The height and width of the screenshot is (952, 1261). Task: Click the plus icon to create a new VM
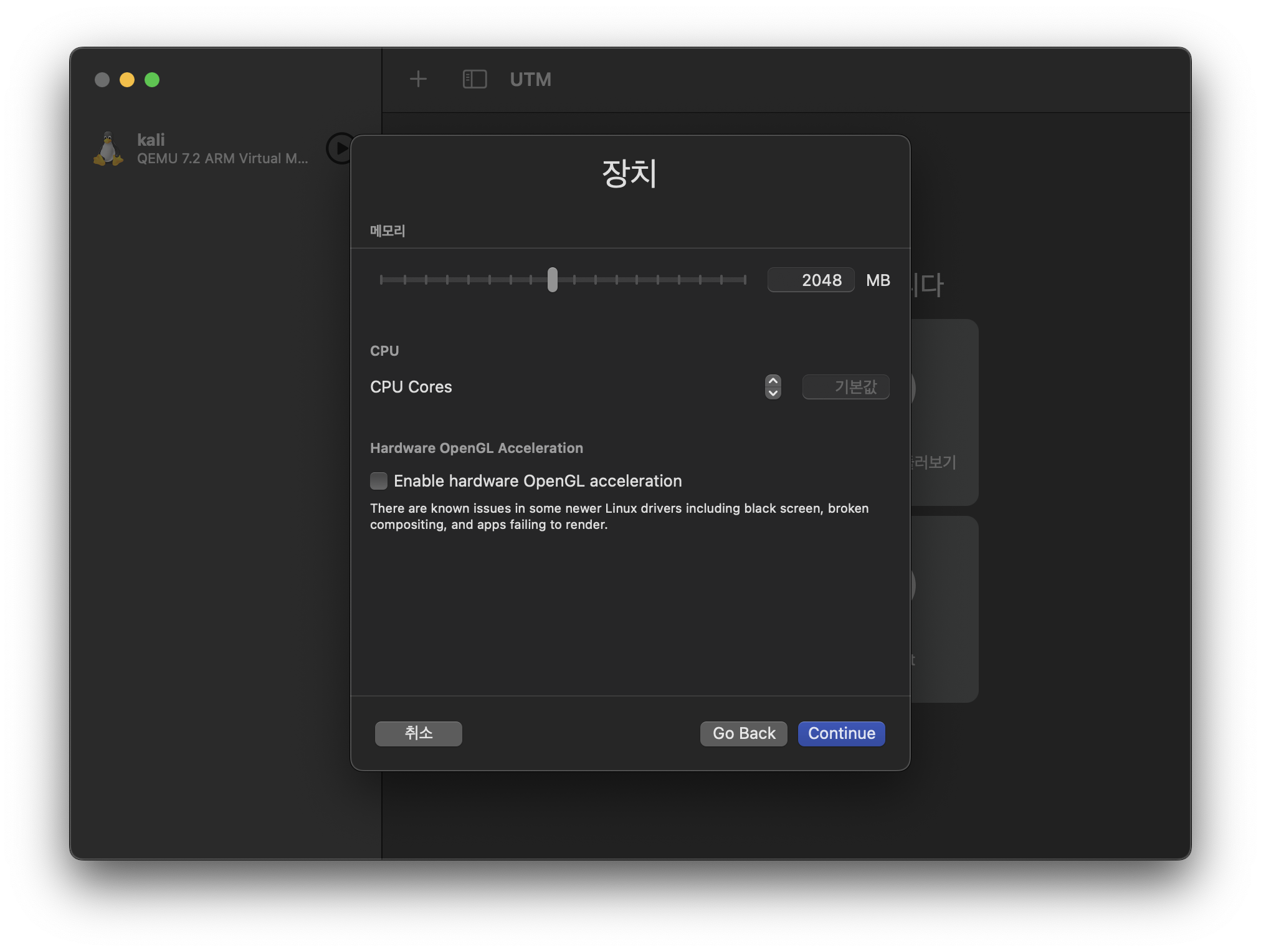[418, 79]
